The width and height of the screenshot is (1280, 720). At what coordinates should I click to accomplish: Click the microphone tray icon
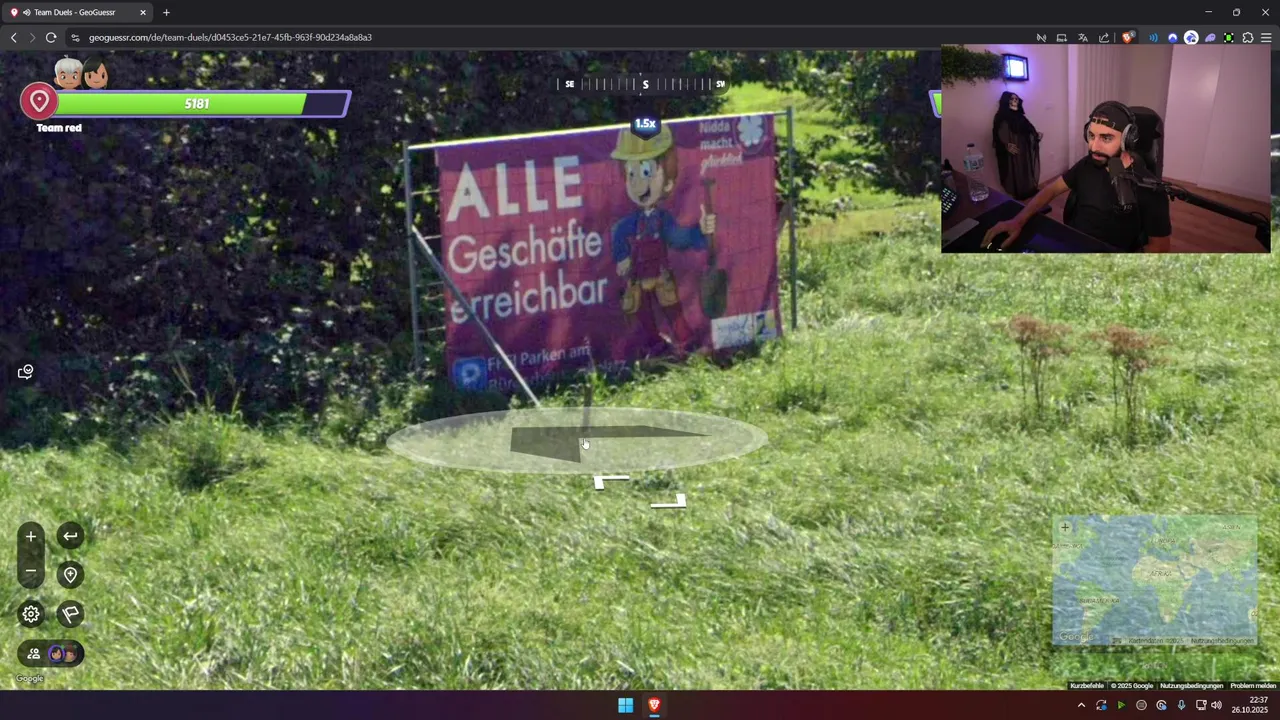[1181, 705]
